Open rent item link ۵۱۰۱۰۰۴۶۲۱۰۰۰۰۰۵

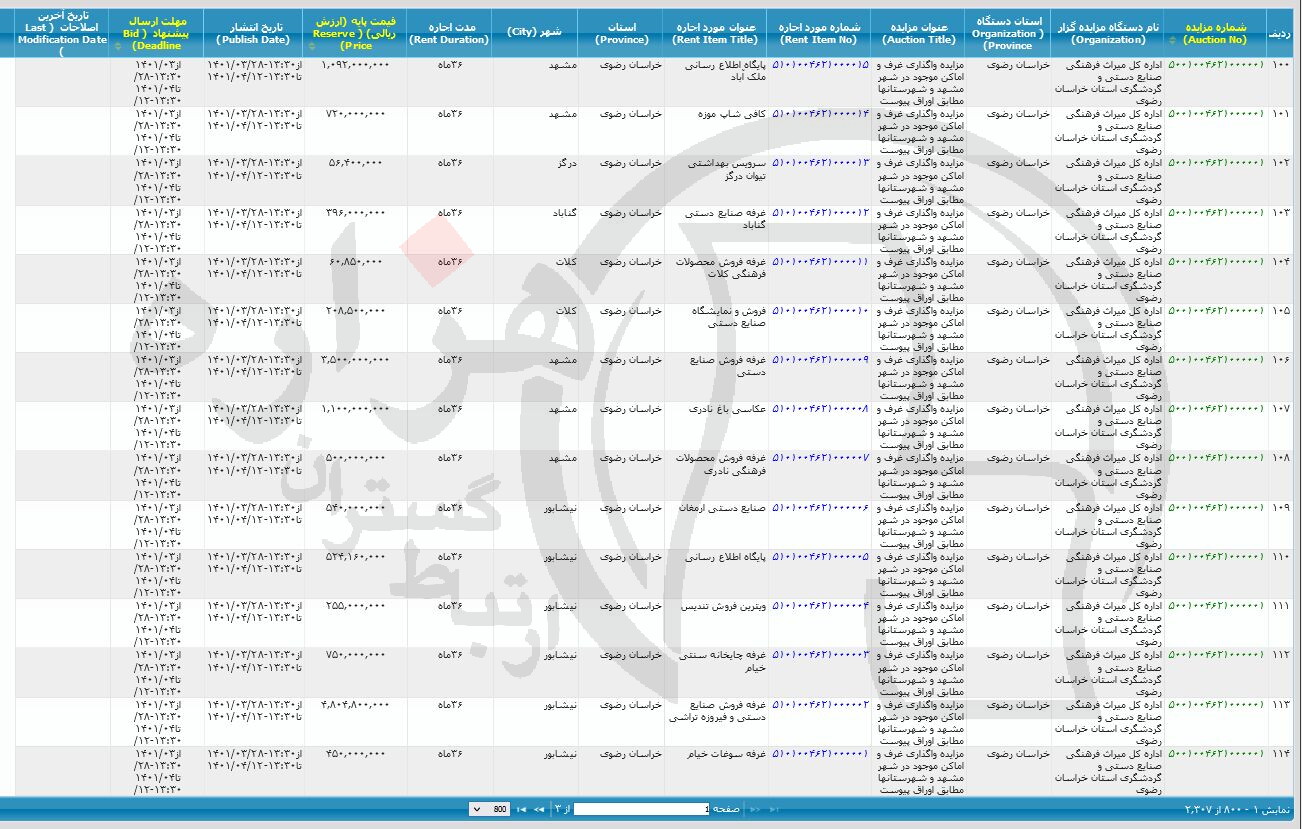tap(820, 556)
